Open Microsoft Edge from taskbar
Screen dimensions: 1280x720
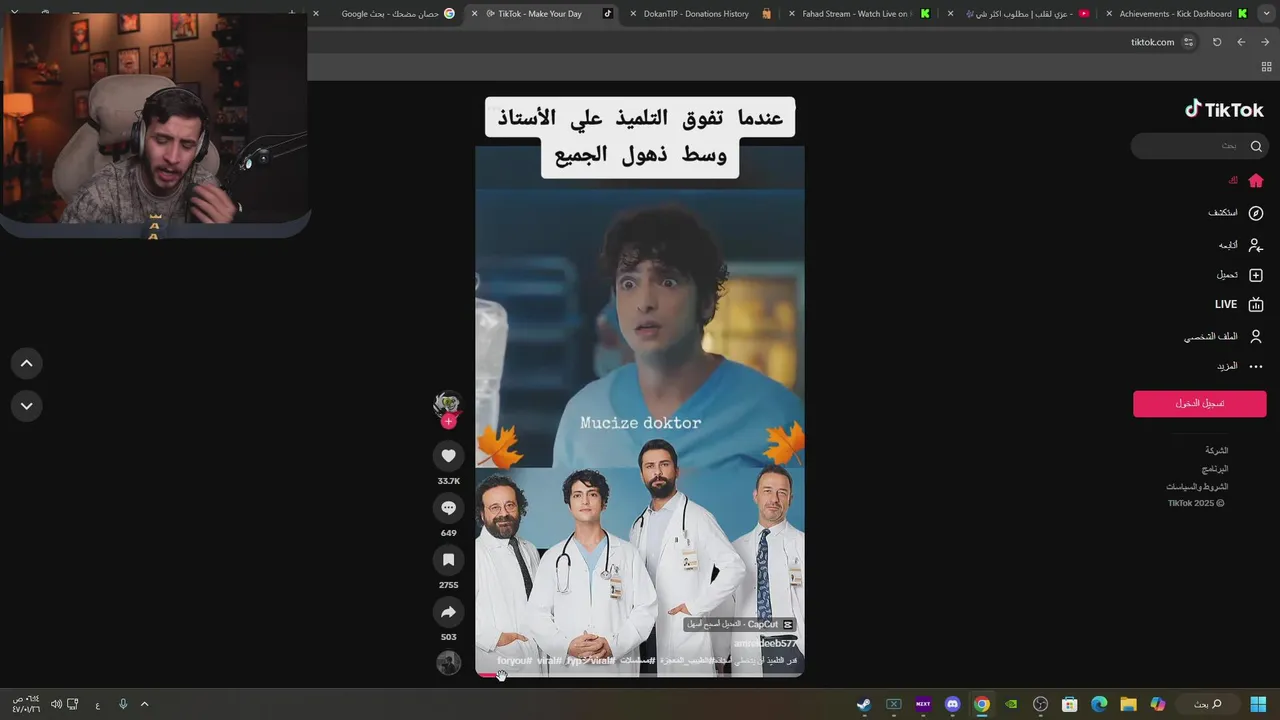click(1099, 704)
